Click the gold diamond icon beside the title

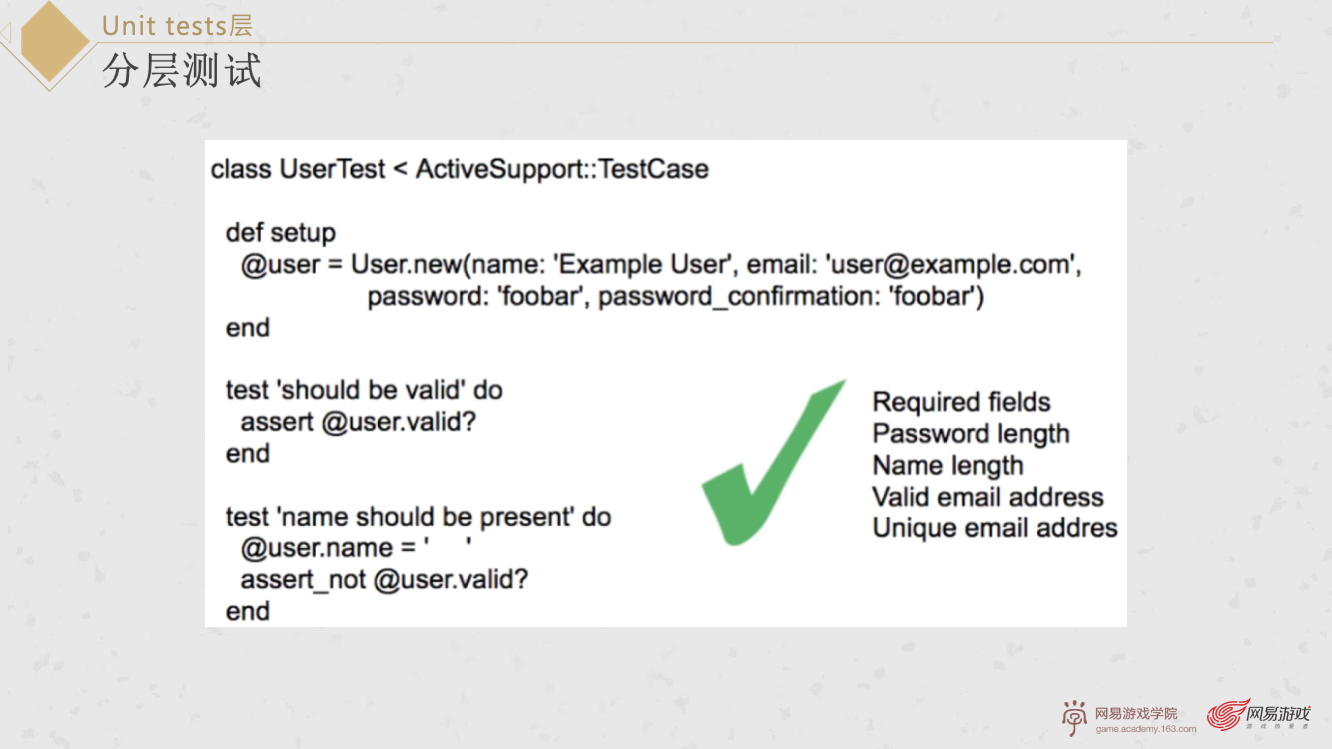tap(48, 40)
